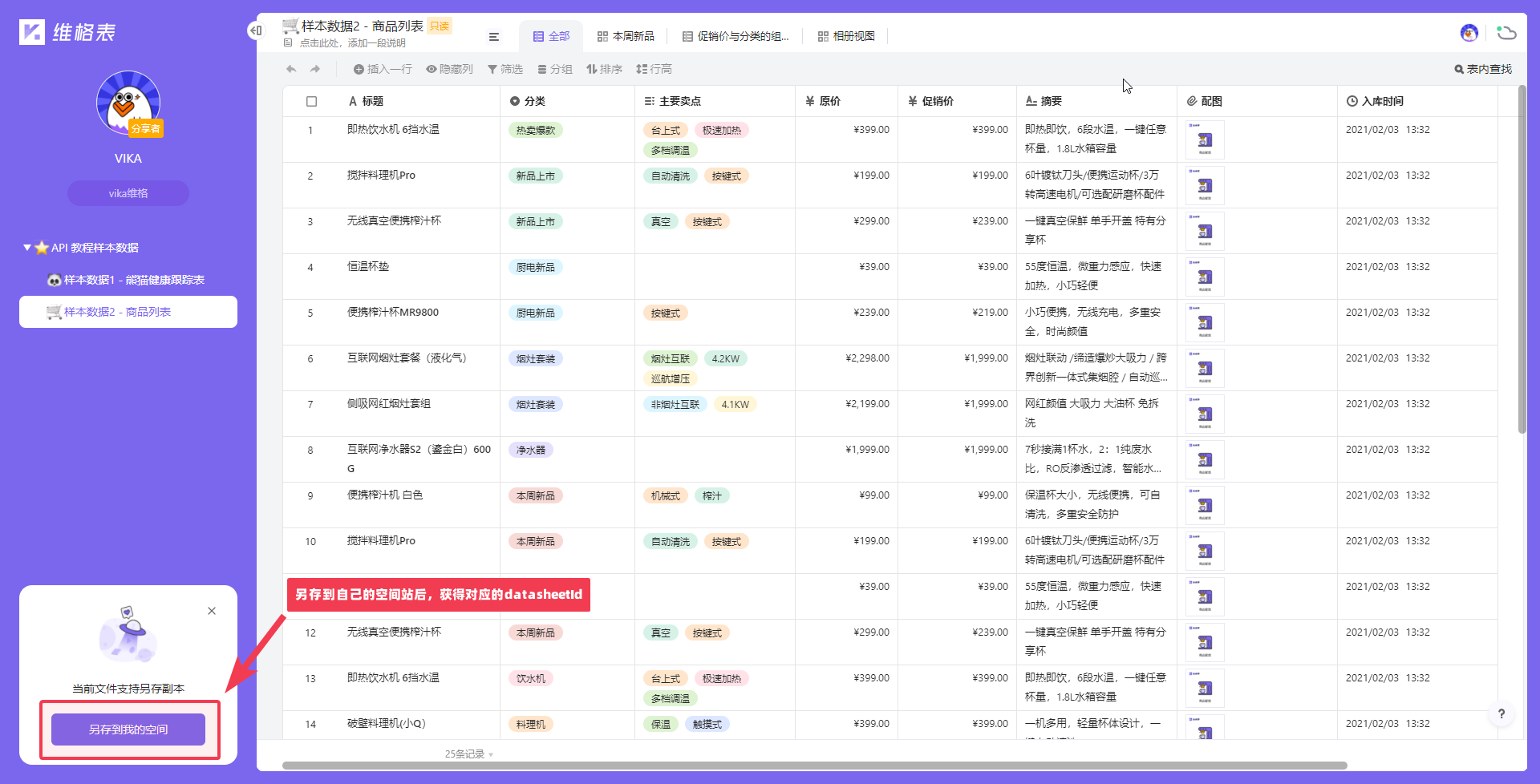Screen dimensions: 1540x784
Task: Click the 原价 column header
Action: (x=847, y=101)
